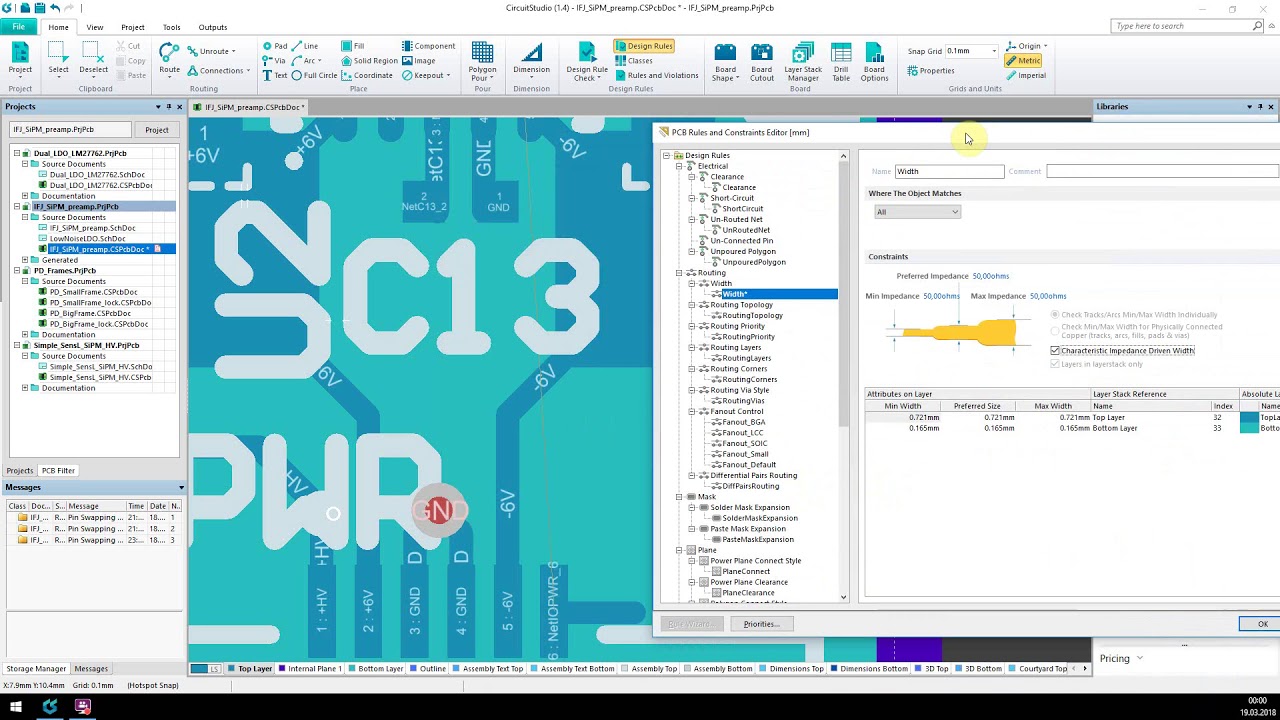
Task: Collapse Dual_LDO_LM27762.PrjPcb project node
Action: coord(16,153)
